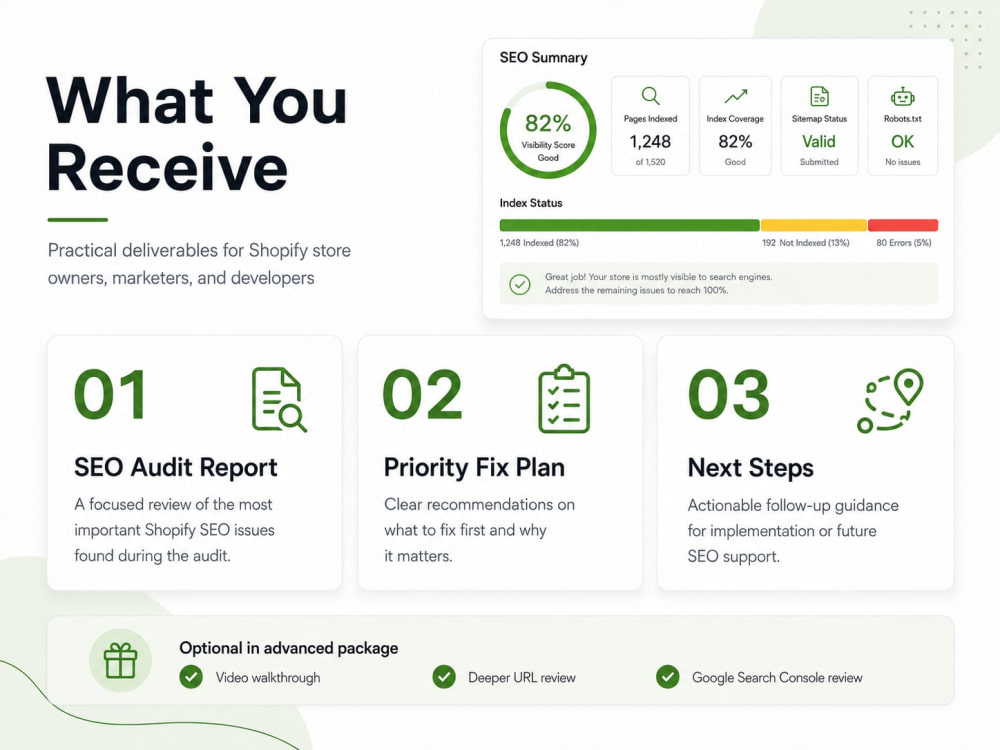Click the Google Search Console review label

coord(777,677)
